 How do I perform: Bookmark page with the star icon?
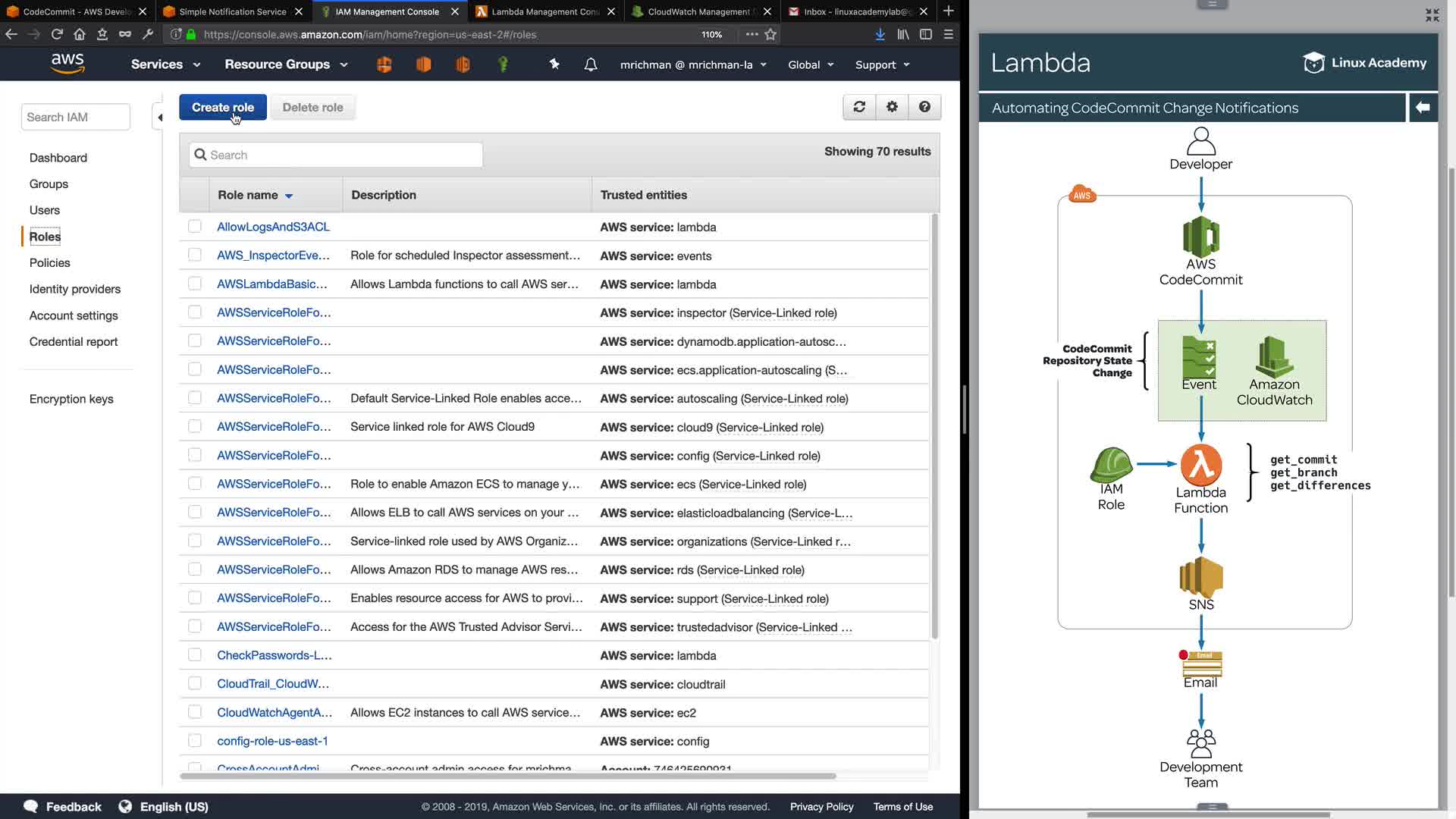(x=770, y=34)
